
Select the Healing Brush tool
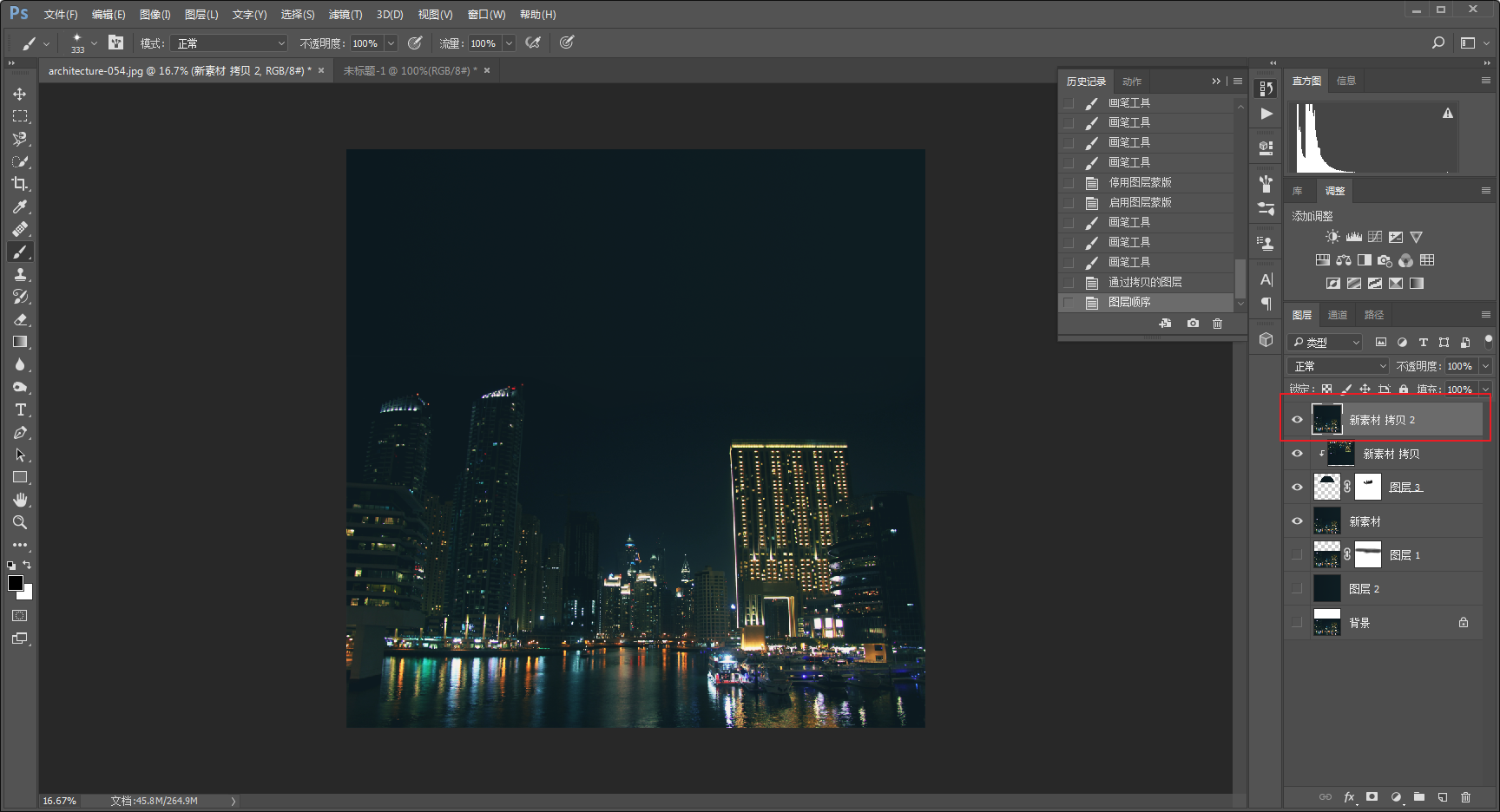point(20,229)
